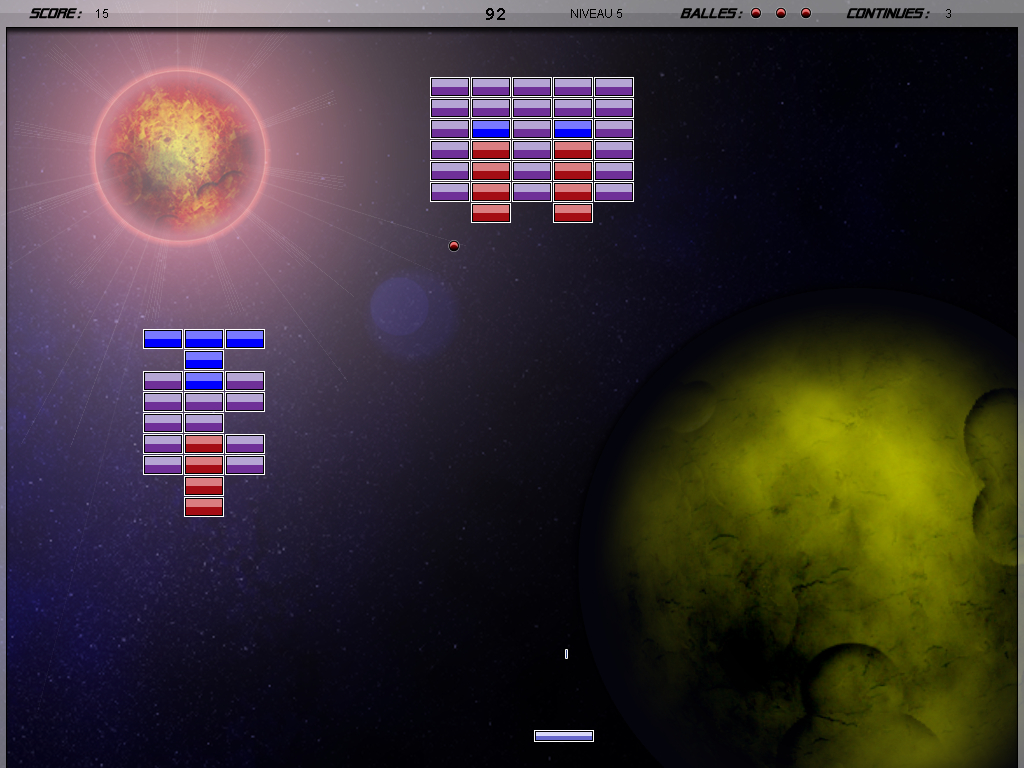The width and height of the screenshot is (1024, 768).
Task: Click the score value 15
Action: click(x=102, y=14)
